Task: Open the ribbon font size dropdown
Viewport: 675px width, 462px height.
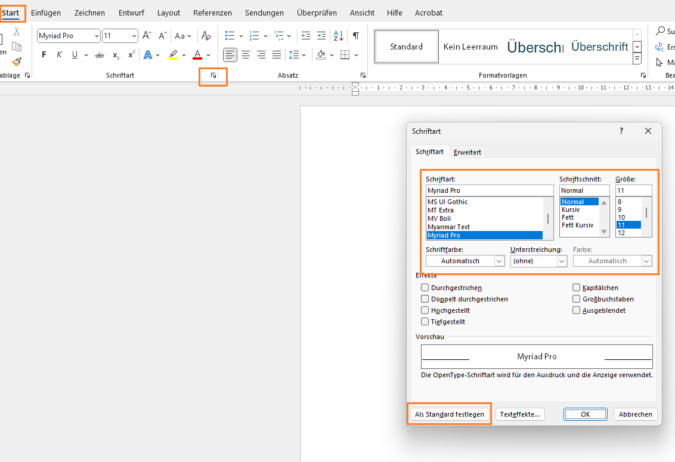Action: tap(134, 35)
